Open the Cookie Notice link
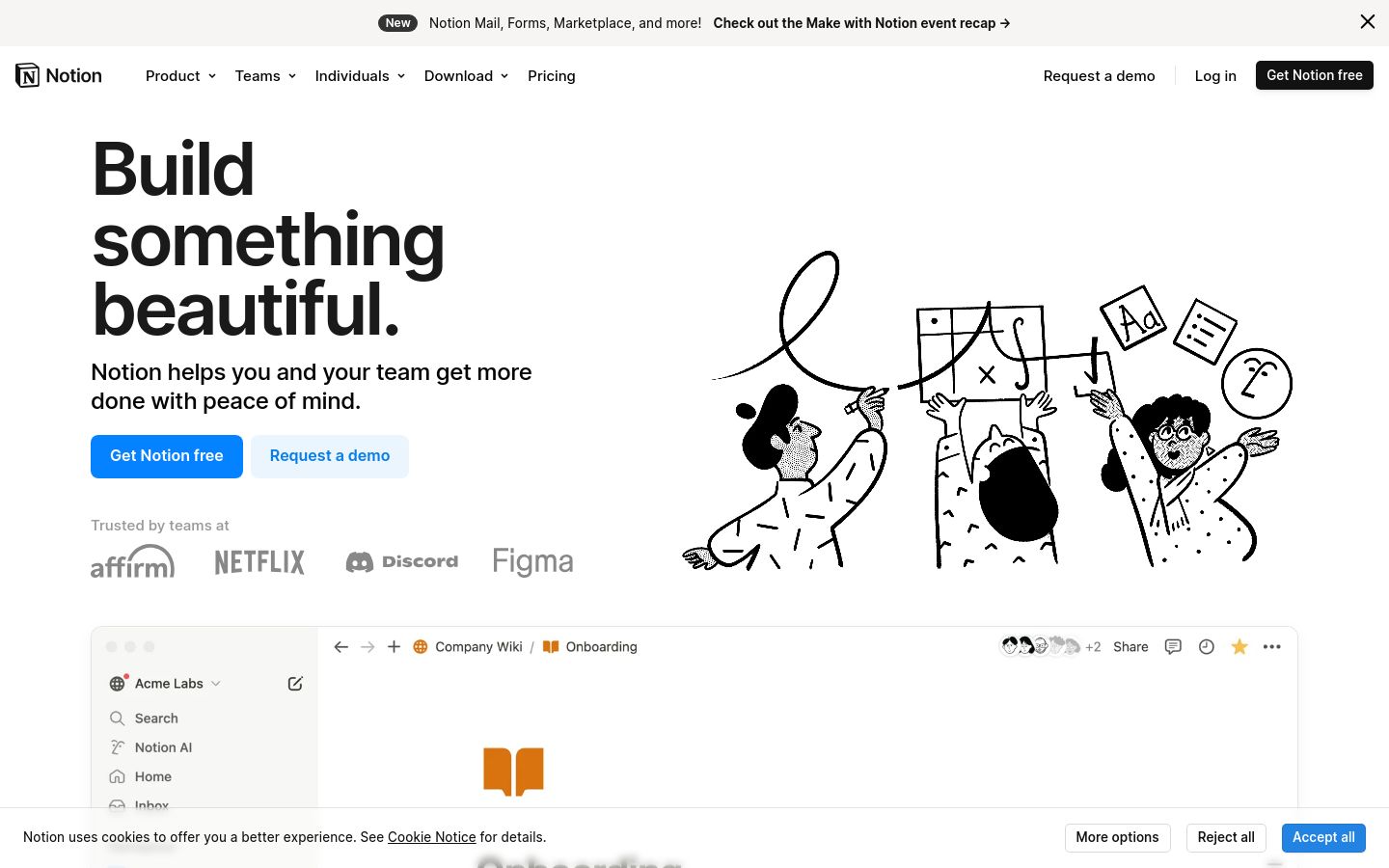This screenshot has height=868, width=1389. click(x=432, y=837)
